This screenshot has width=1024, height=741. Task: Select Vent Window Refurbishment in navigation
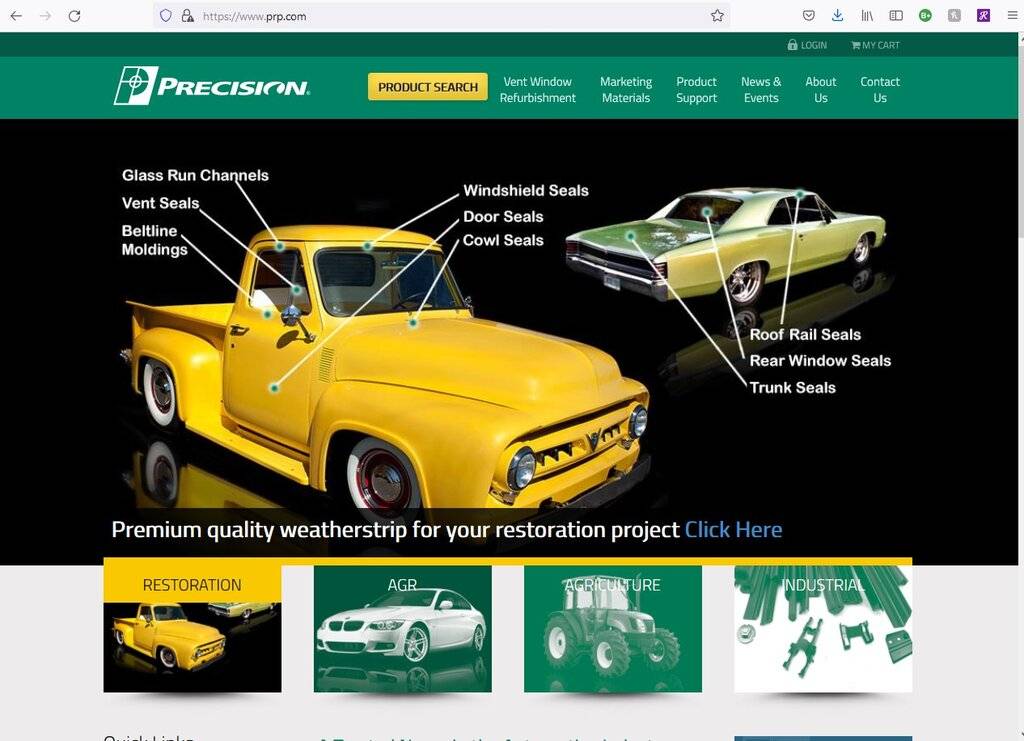click(538, 90)
